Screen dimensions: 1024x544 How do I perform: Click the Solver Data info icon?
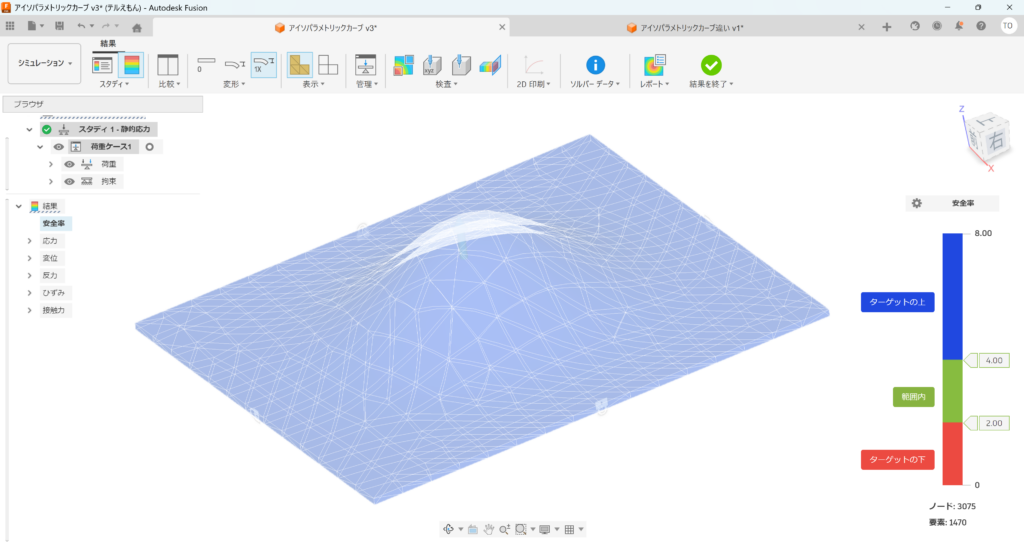[595, 65]
